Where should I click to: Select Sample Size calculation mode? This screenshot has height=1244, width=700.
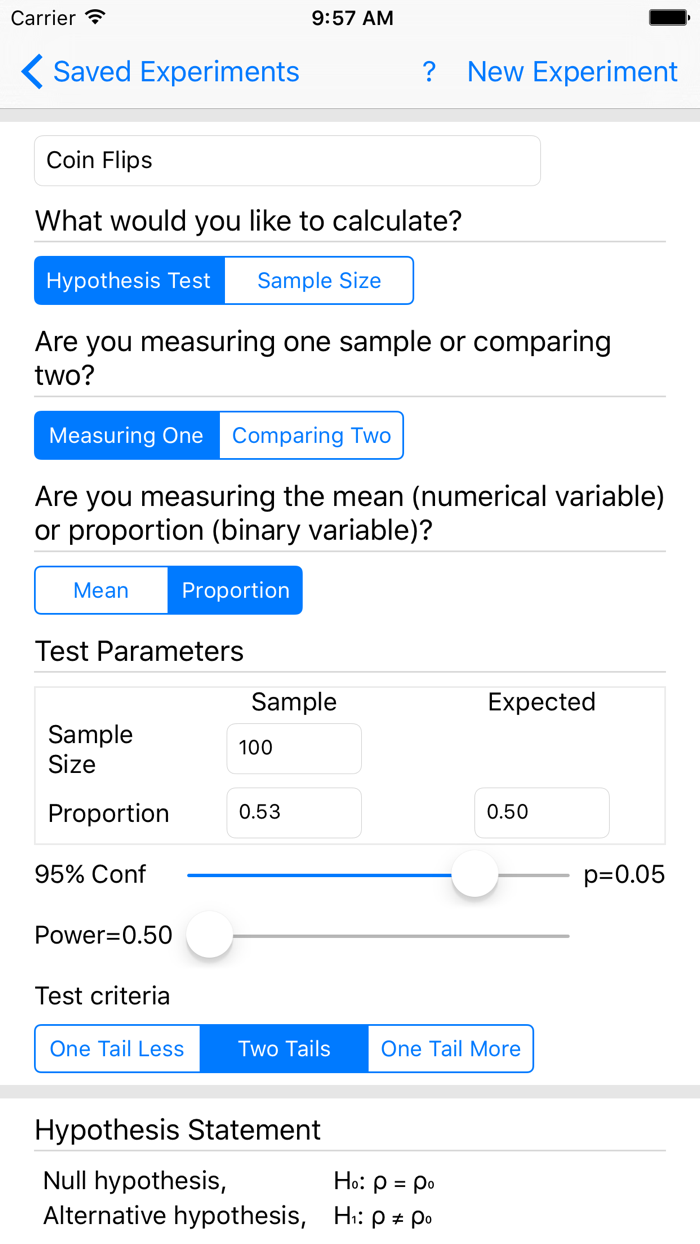click(318, 280)
